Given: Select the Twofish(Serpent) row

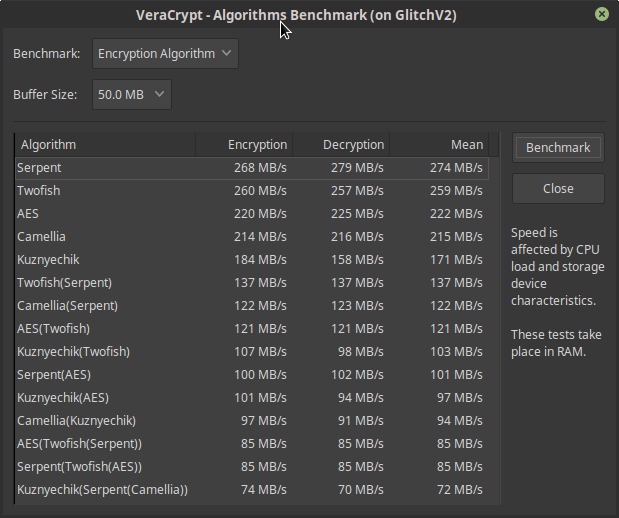Looking at the screenshot, I should 252,283.
